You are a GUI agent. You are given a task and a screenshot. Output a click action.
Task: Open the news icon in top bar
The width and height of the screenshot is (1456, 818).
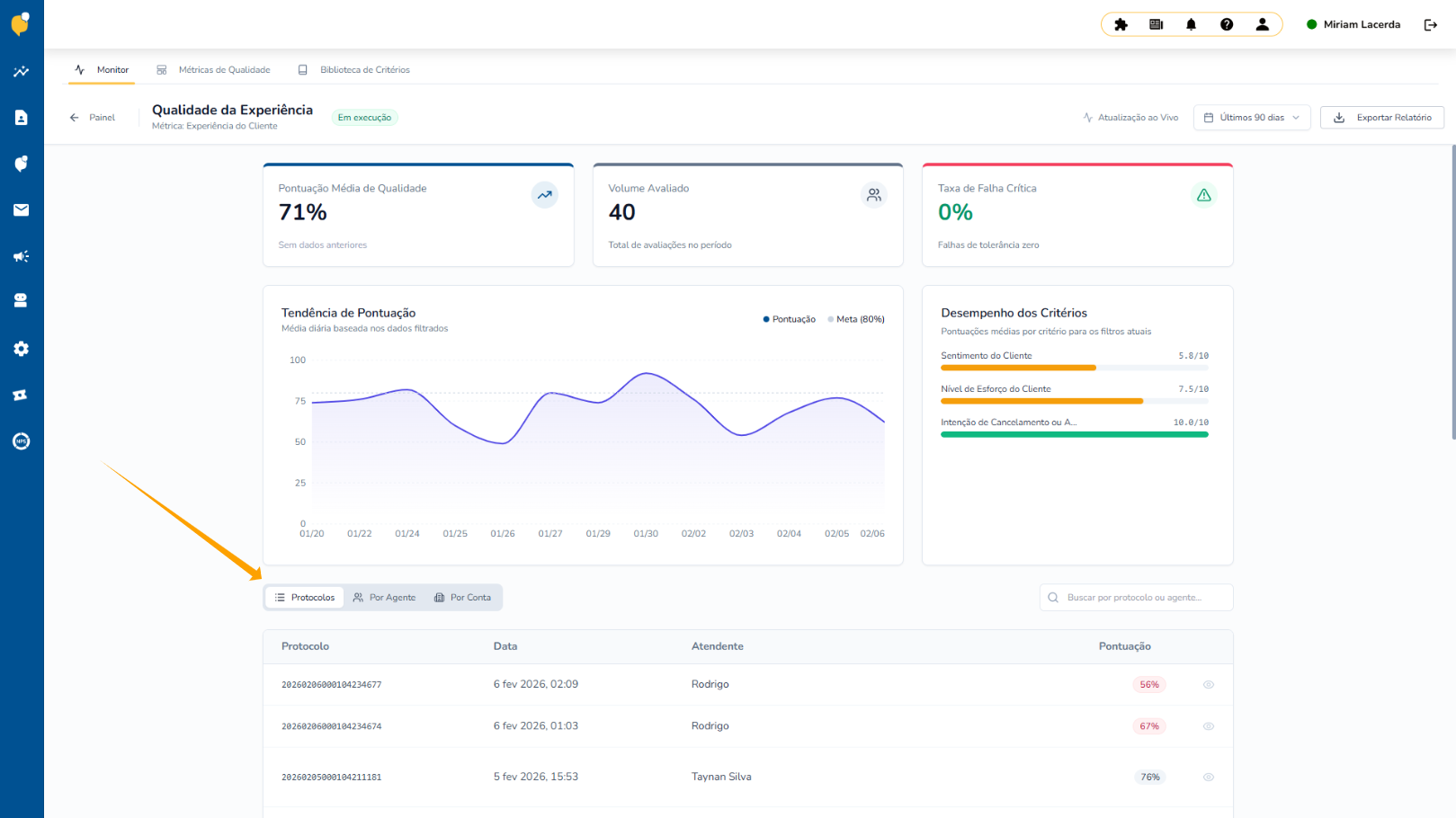pos(1157,24)
